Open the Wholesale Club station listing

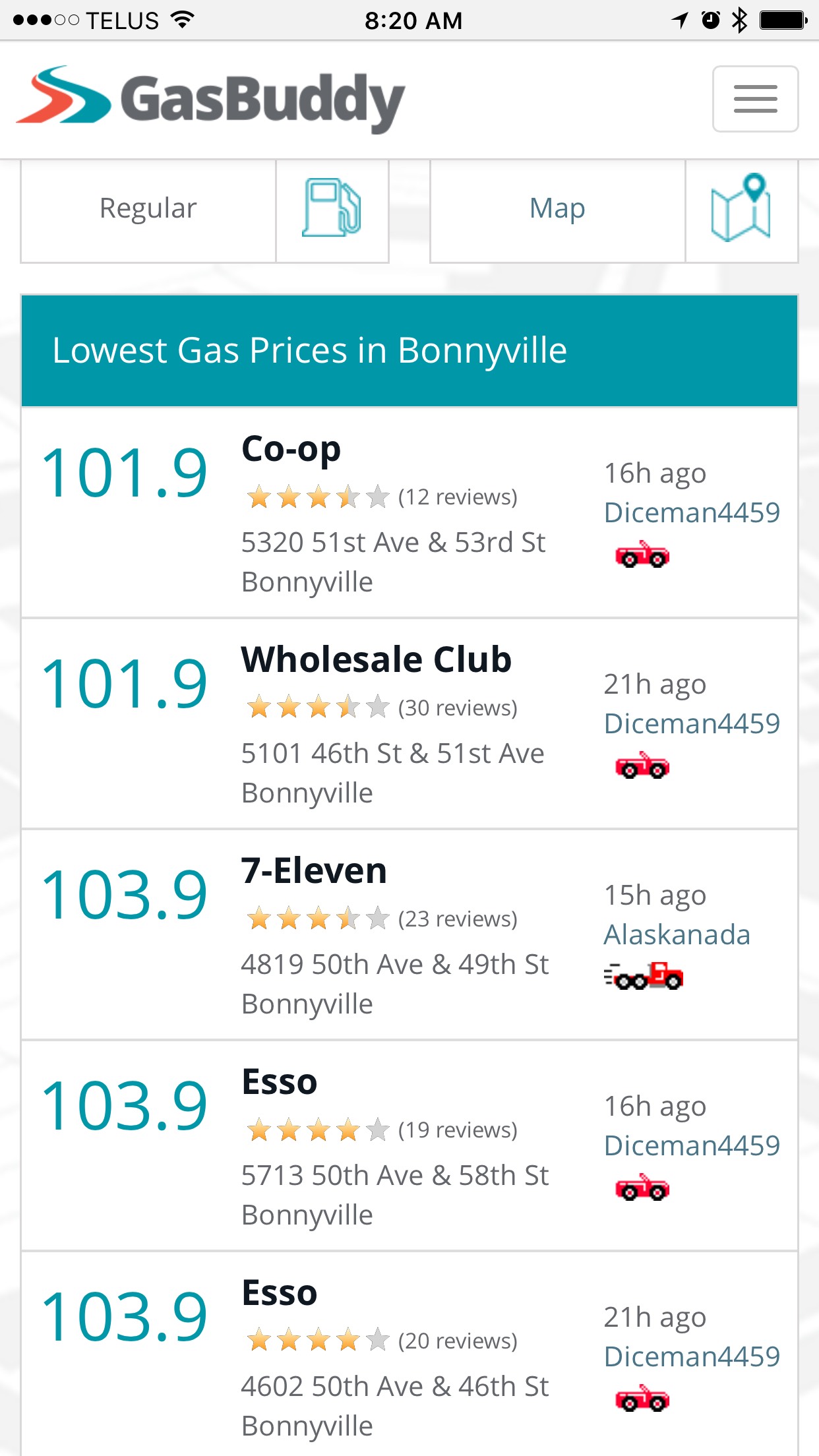pyautogui.click(x=376, y=660)
